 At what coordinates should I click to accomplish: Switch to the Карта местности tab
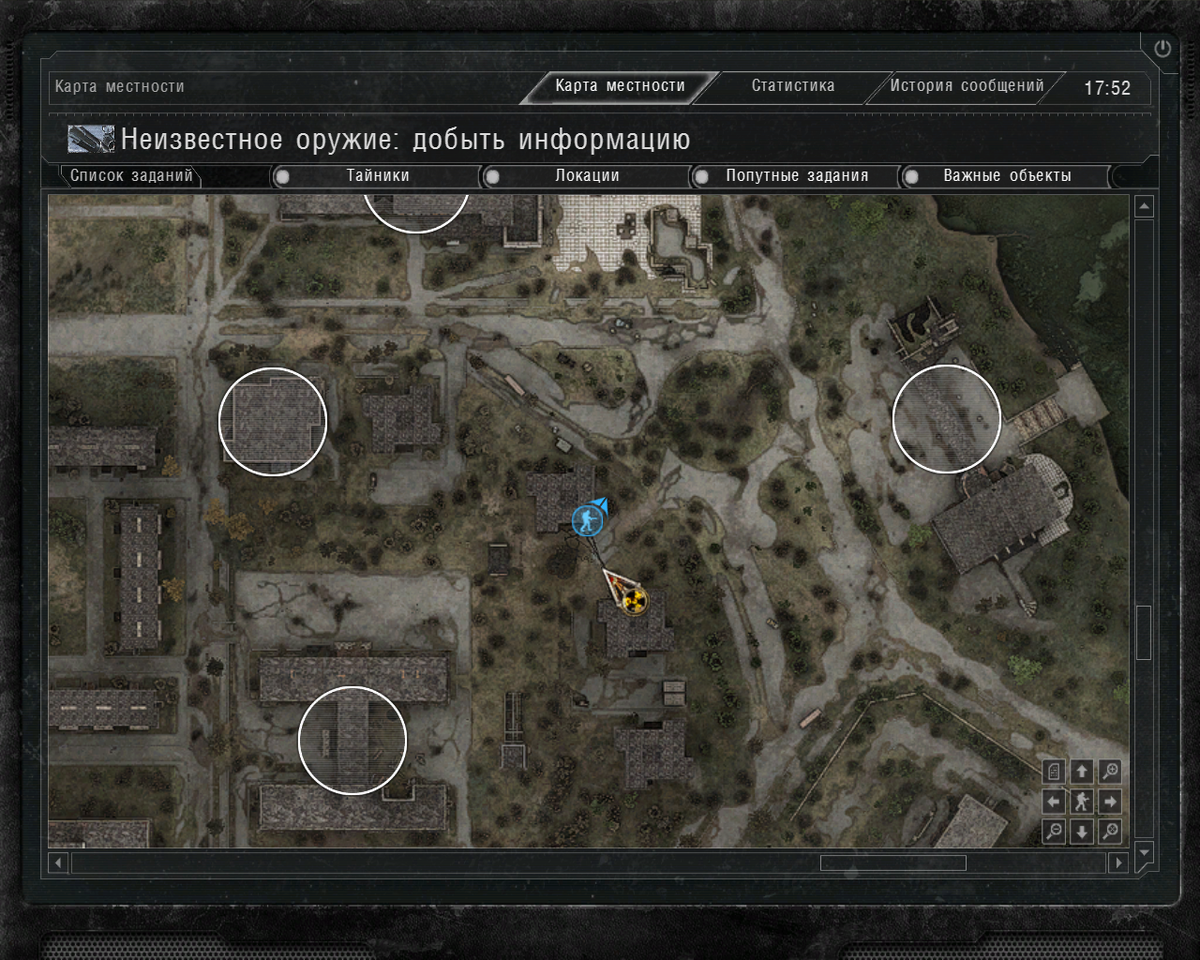(620, 86)
